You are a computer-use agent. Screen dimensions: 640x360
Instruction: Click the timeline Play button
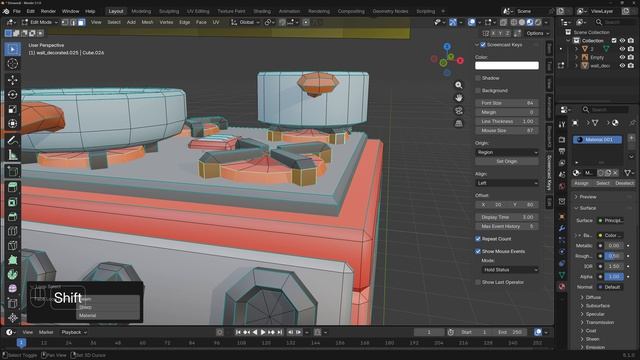(263, 332)
